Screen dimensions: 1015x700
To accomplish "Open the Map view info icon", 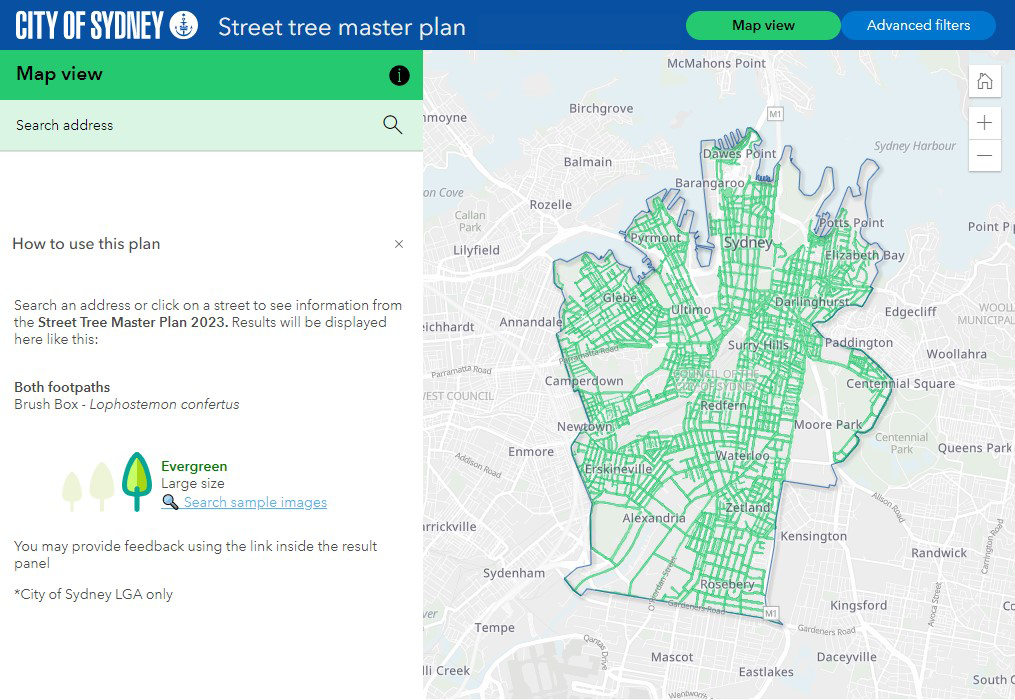I will [399, 75].
